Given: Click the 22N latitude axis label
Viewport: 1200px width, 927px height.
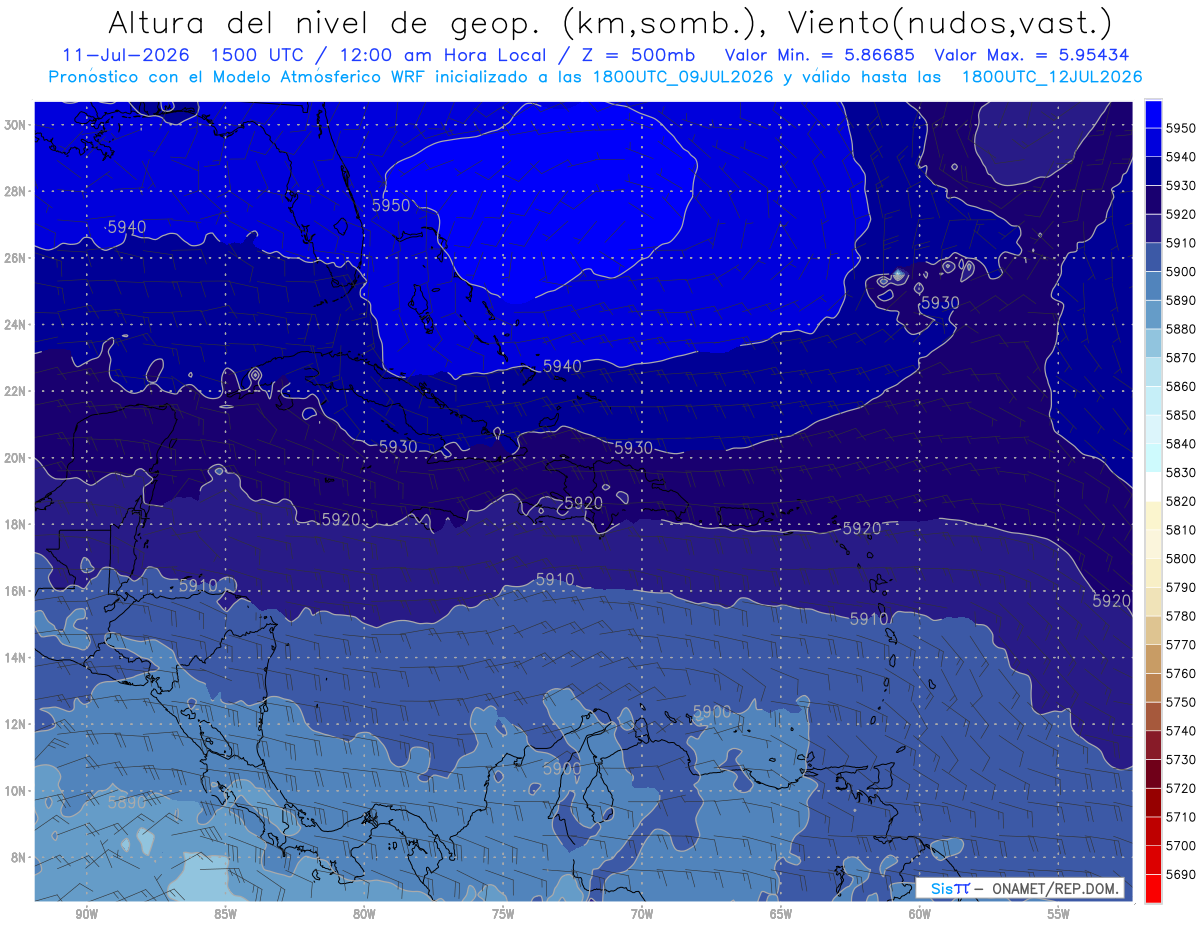Looking at the screenshot, I should 14,391.
